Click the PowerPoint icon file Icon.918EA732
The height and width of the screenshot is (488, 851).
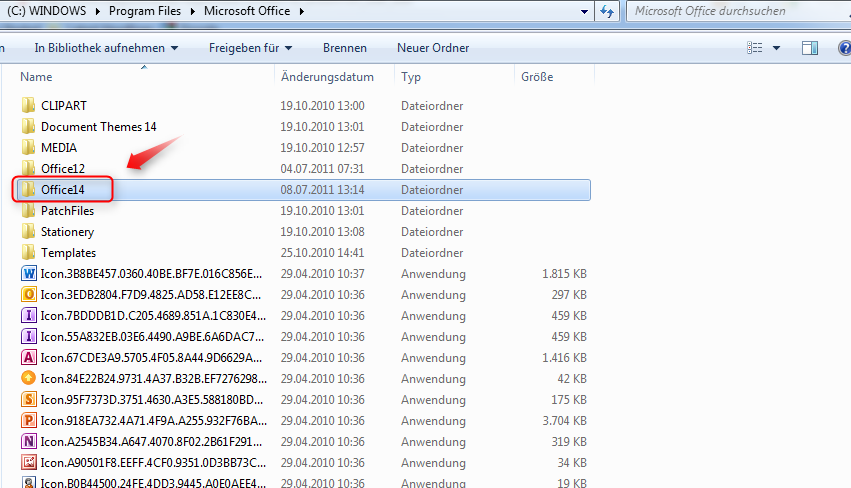click(x=150, y=420)
